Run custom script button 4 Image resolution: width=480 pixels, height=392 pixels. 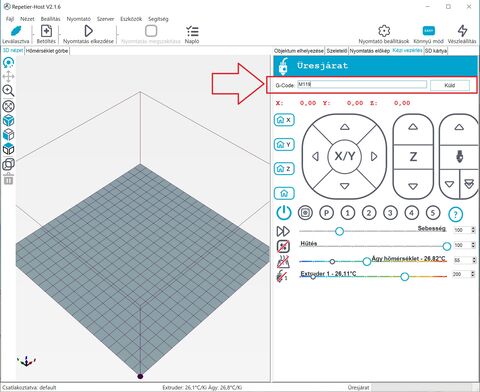point(412,213)
